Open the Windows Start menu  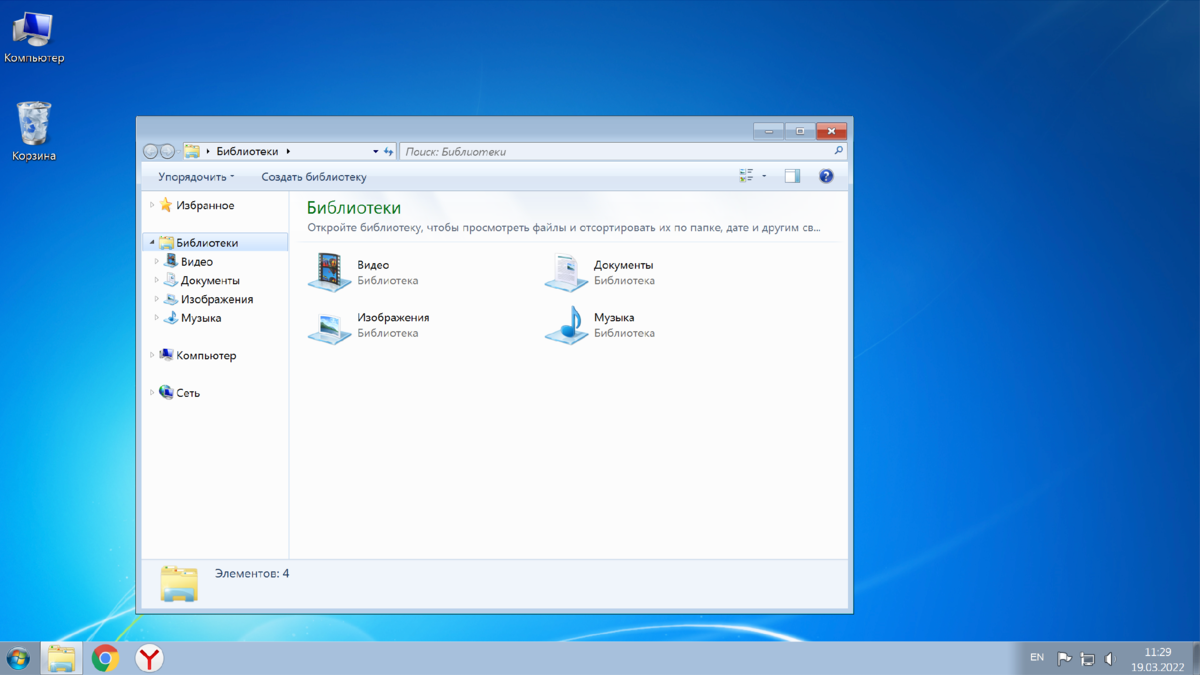[18, 658]
